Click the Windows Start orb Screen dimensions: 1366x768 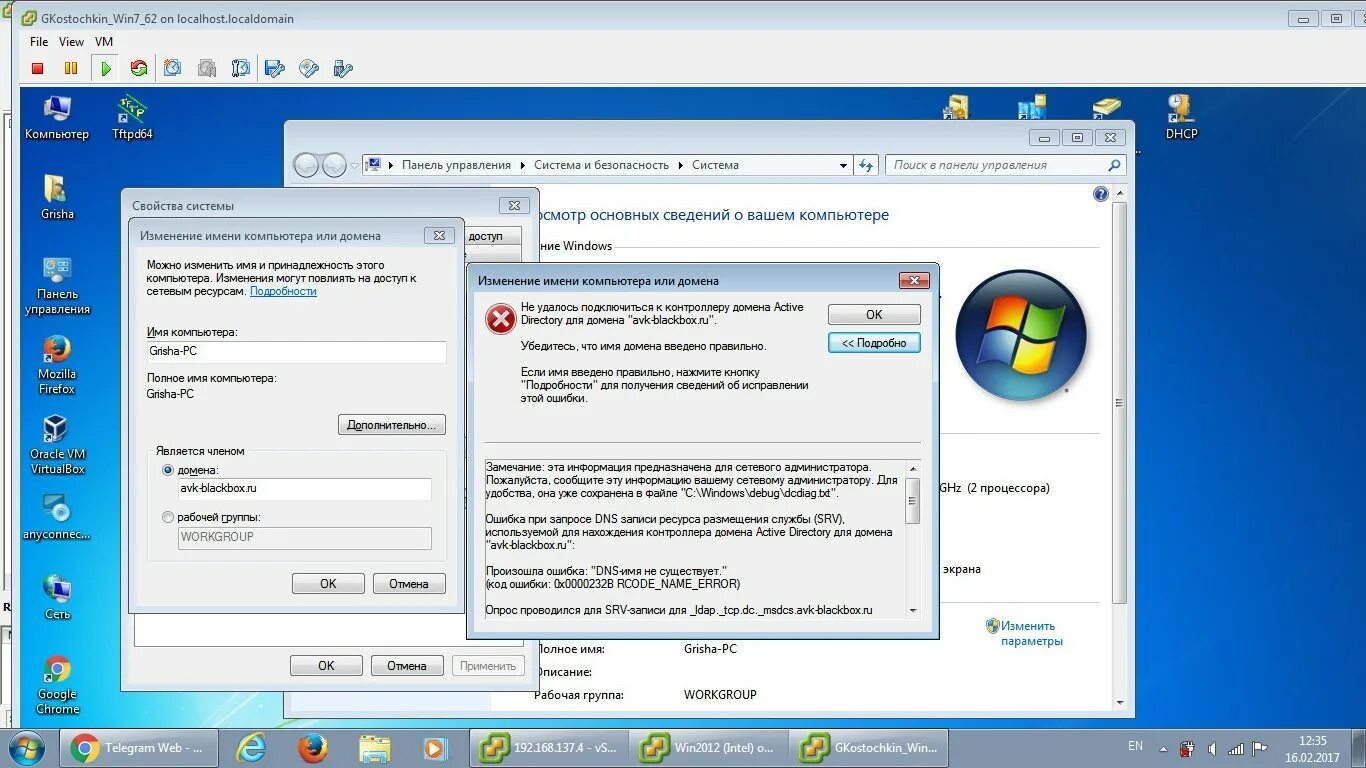point(27,748)
